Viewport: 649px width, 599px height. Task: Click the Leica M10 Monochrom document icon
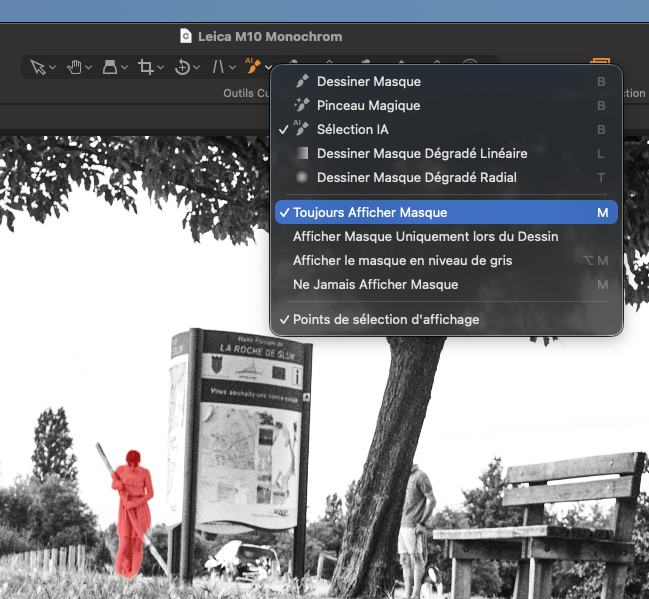click(185, 36)
